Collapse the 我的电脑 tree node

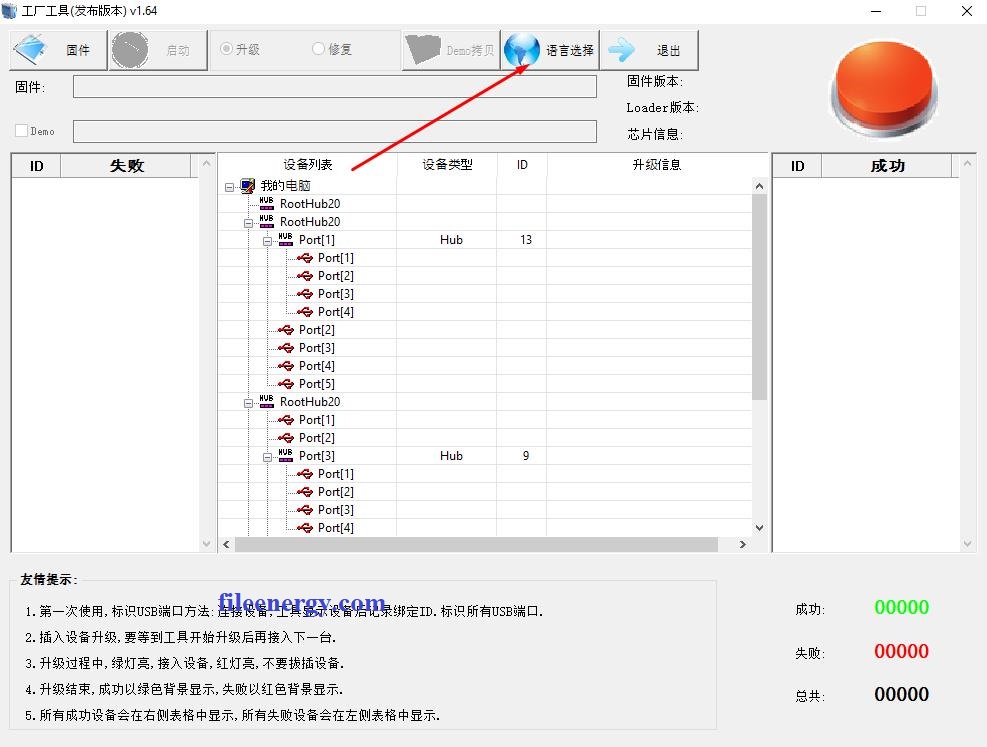tap(229, 187)
